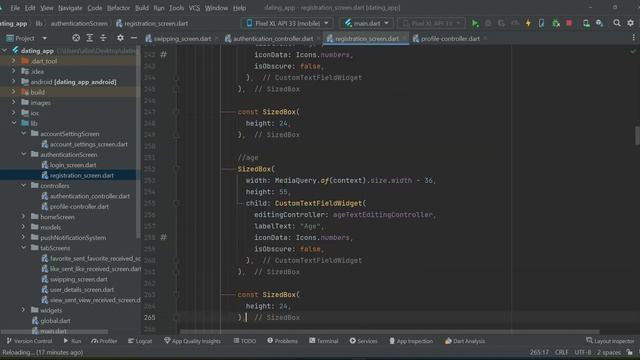This screenshot has width=640, height=360.
Task: Switch to authentication_controller.dart tab
Action: (x=273, y=38)
